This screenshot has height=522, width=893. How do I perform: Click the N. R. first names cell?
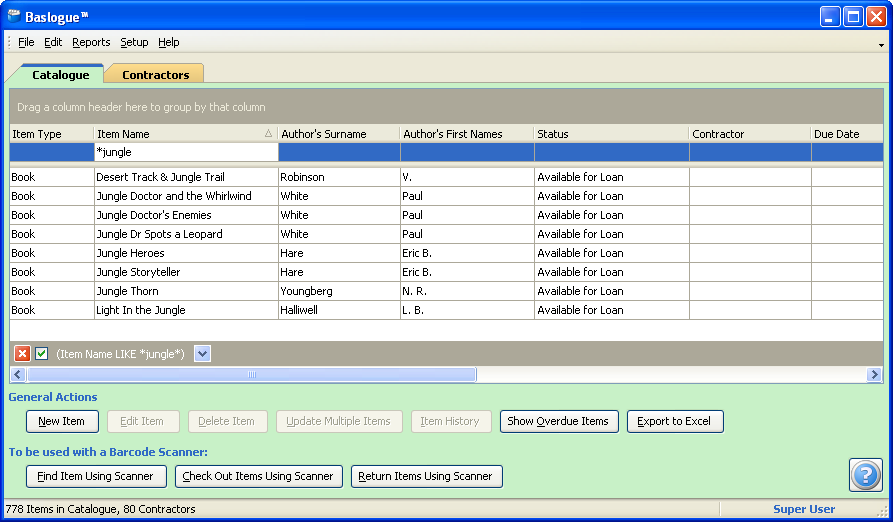pos(468,291)
